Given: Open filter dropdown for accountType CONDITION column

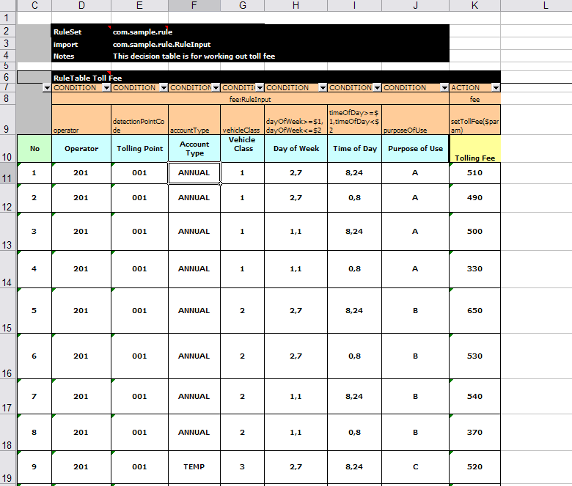Looking at the screenshot, I should [216, 88].
